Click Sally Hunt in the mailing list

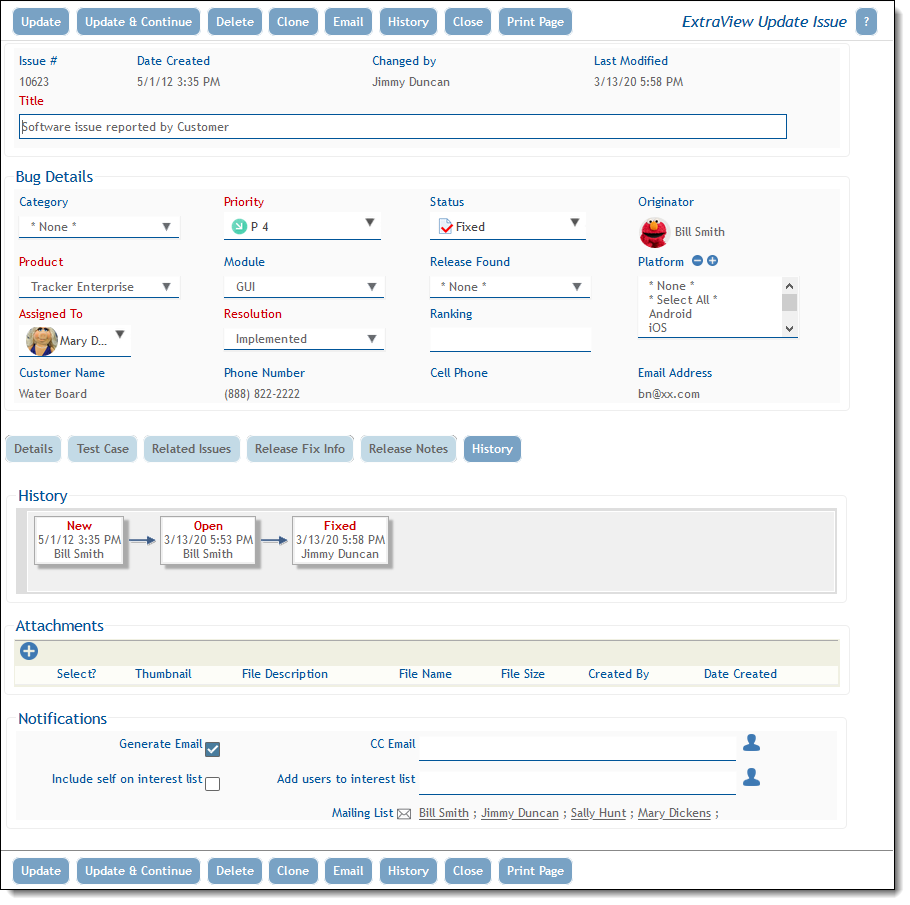coord(598,813)
